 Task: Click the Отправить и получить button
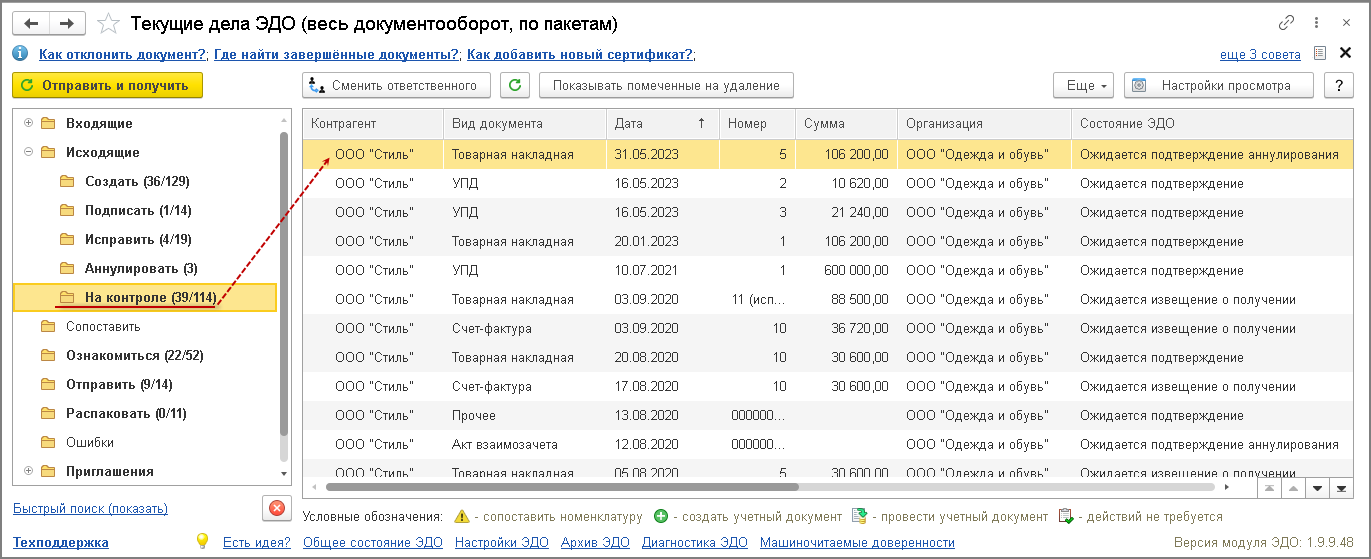(107, 85)
